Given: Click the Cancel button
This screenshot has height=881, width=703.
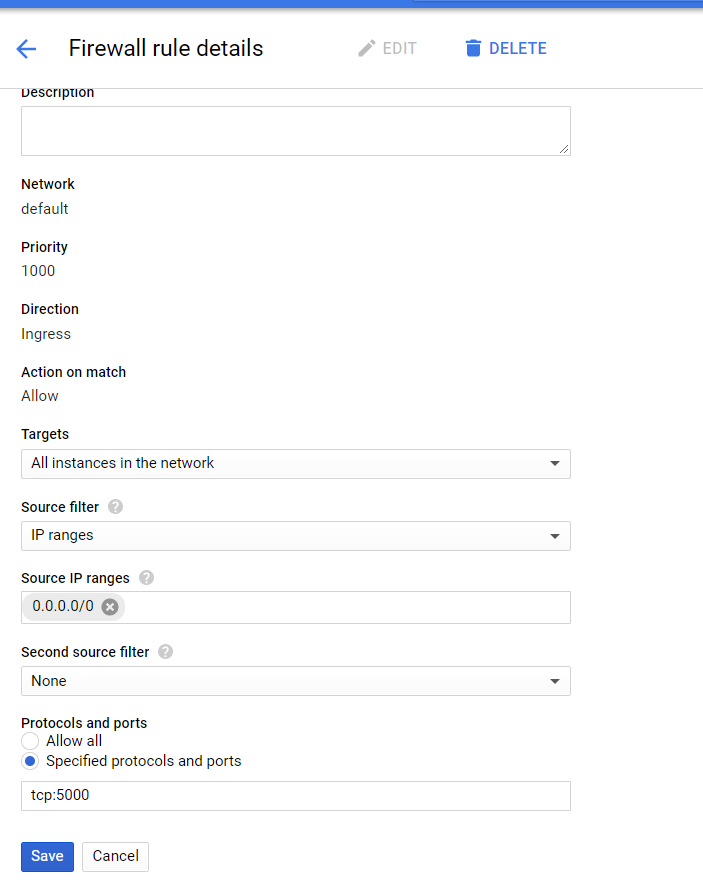Looking at the screenshot, I should 115,856.
